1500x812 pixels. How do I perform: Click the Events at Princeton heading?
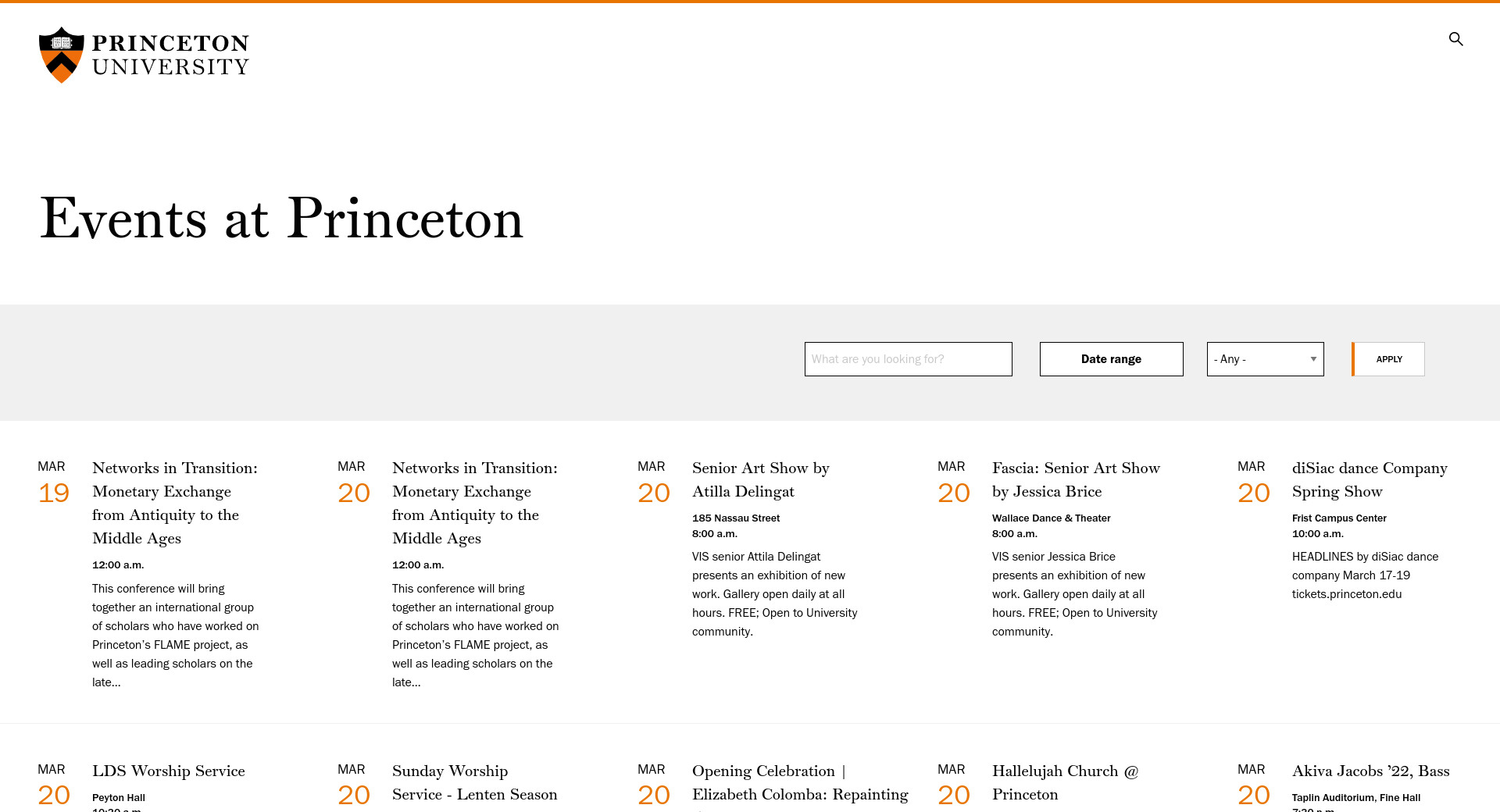click(281, 219)
